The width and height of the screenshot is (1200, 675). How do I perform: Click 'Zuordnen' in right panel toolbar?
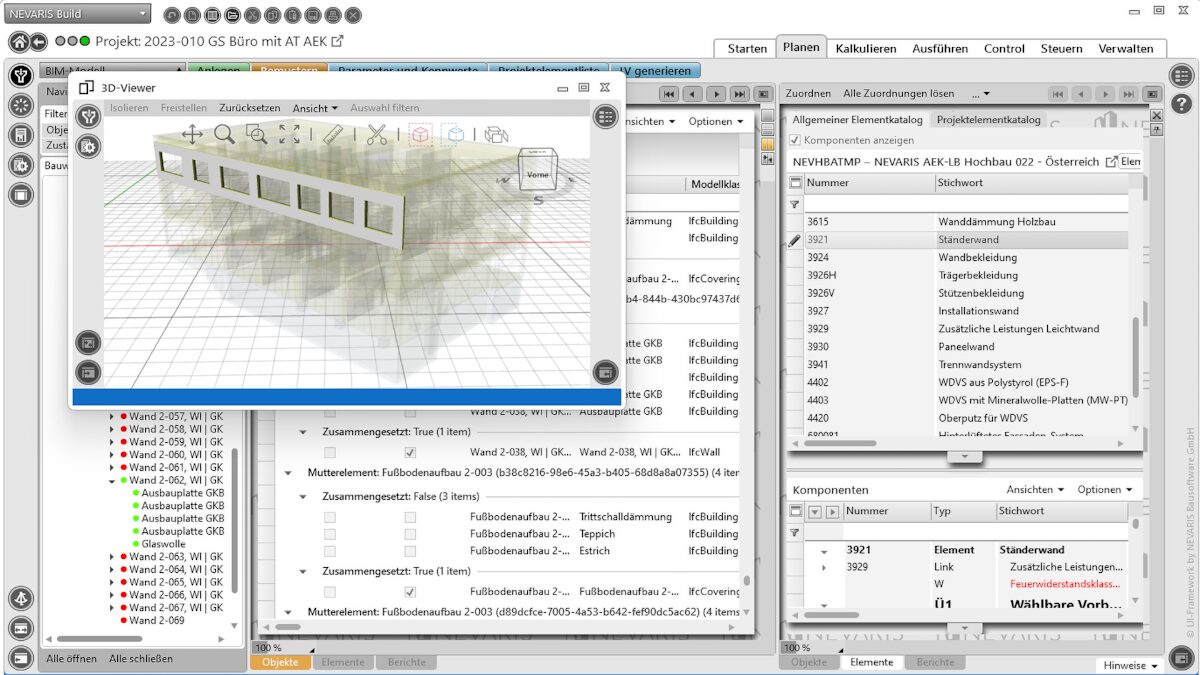pyautogui.click(x=808, y=93)
